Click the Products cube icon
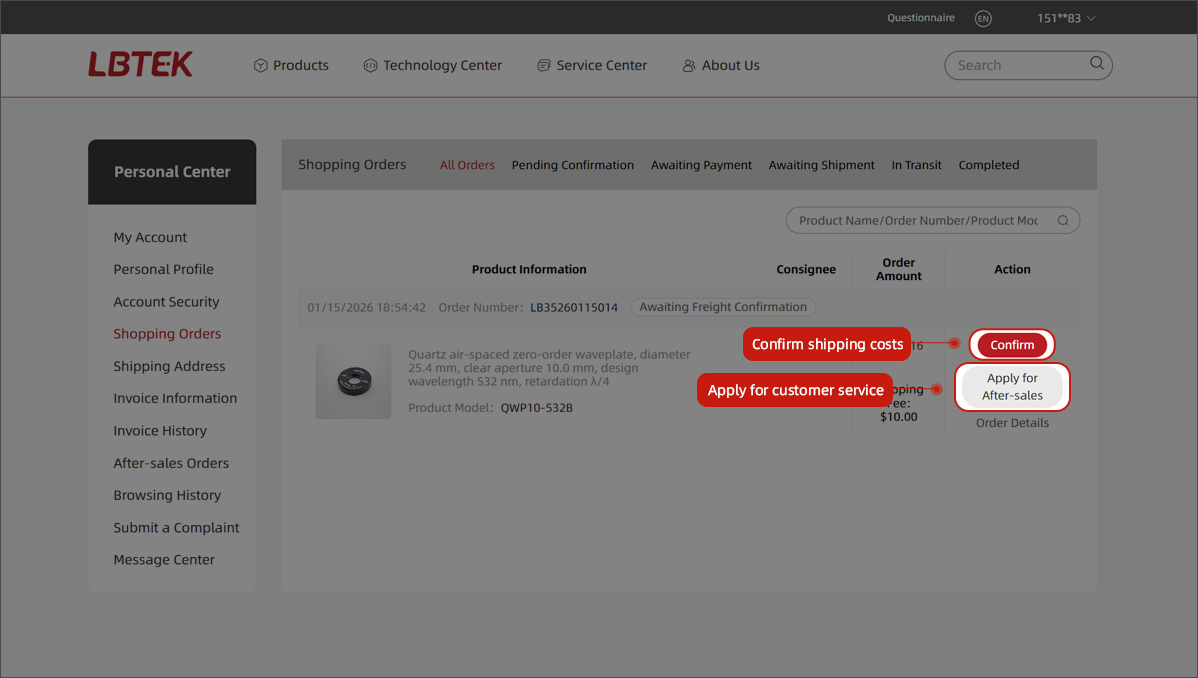Screen dimensions: 1198x678 click(x=261, y=66)
